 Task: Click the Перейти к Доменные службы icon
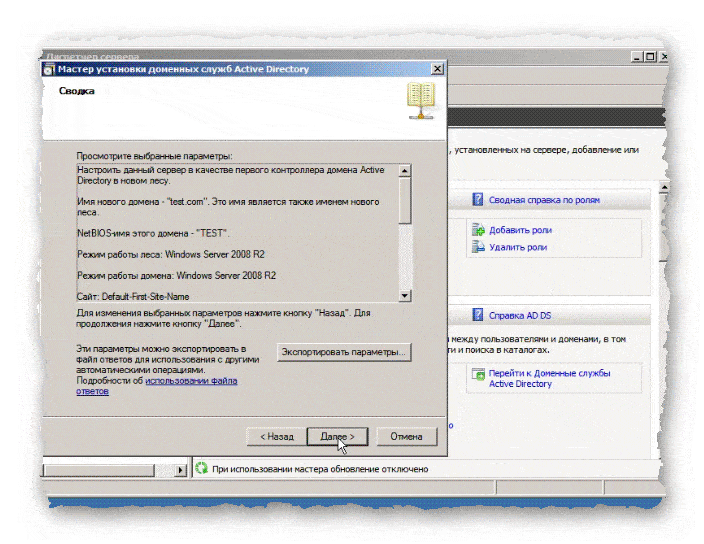478,374
